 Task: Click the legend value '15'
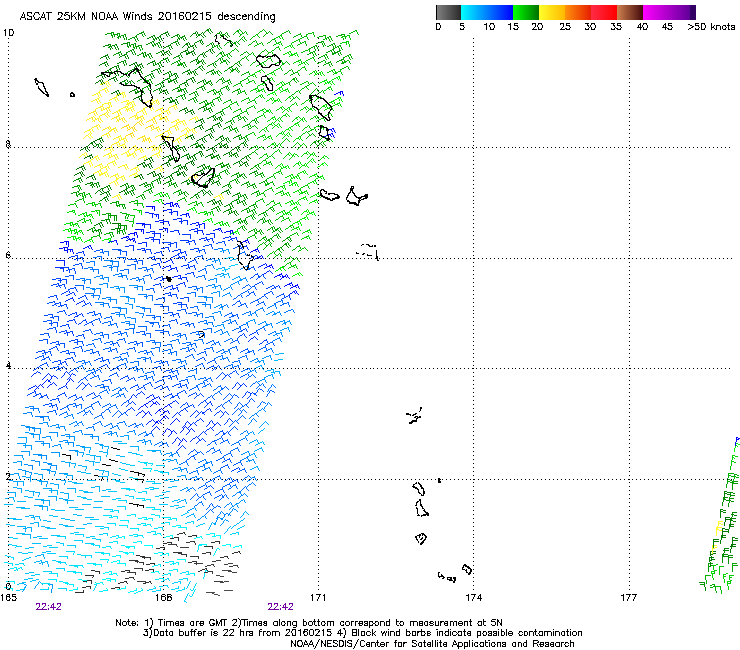tap(513, 27)
